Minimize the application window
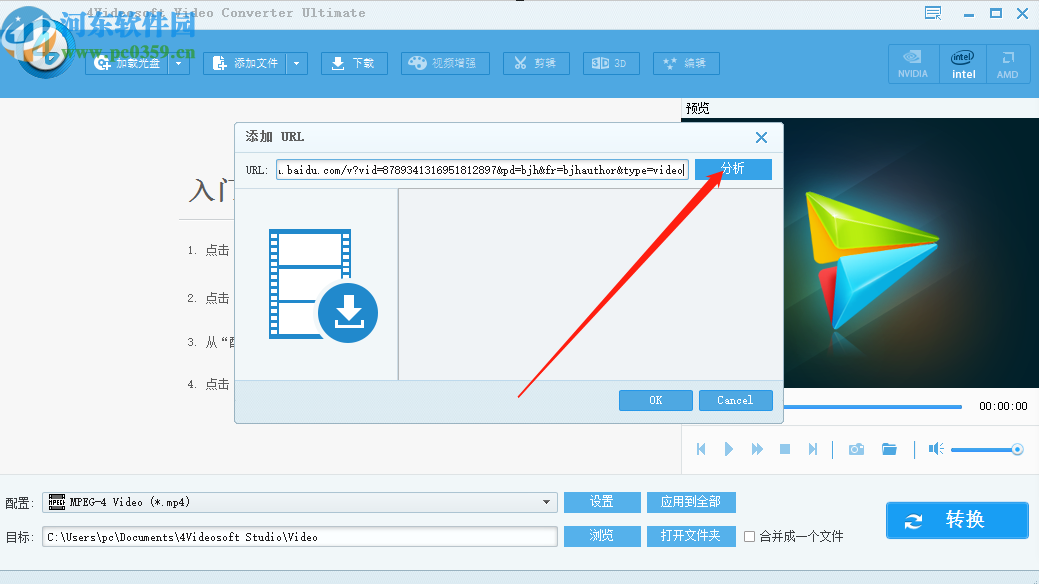1039x584 pixels. (x=969, y=14)
